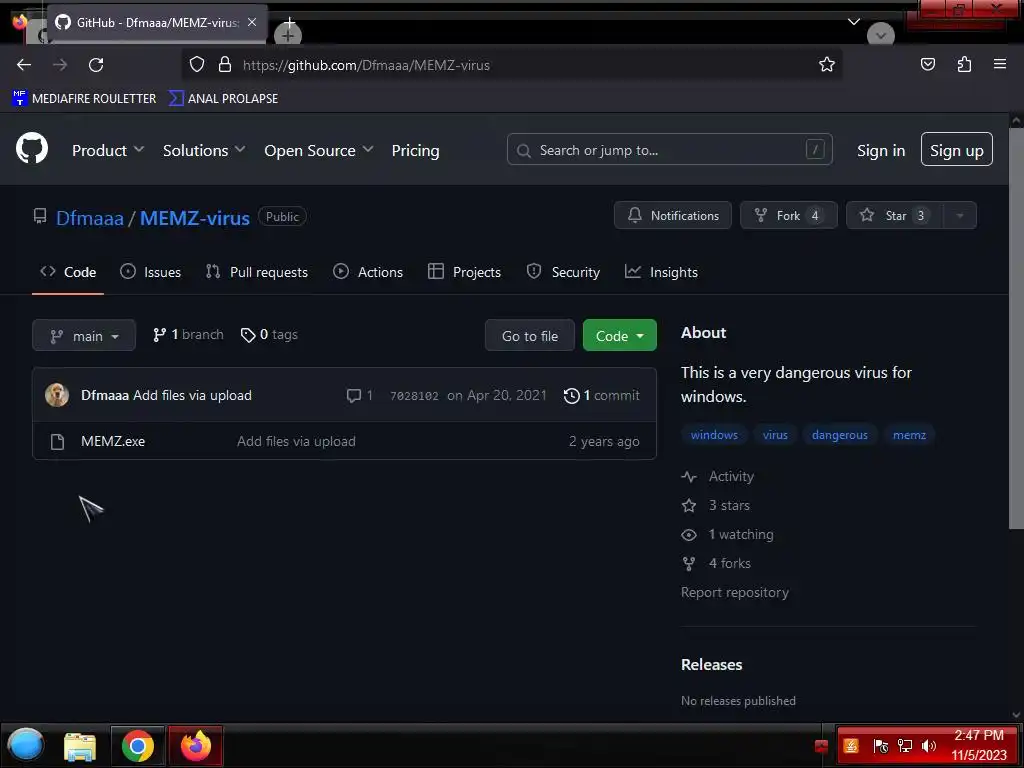Open the MEDIAFIRE ROULETTER bookmark
The width and height of the screenshot is (1024, 768).
[84, 99]
